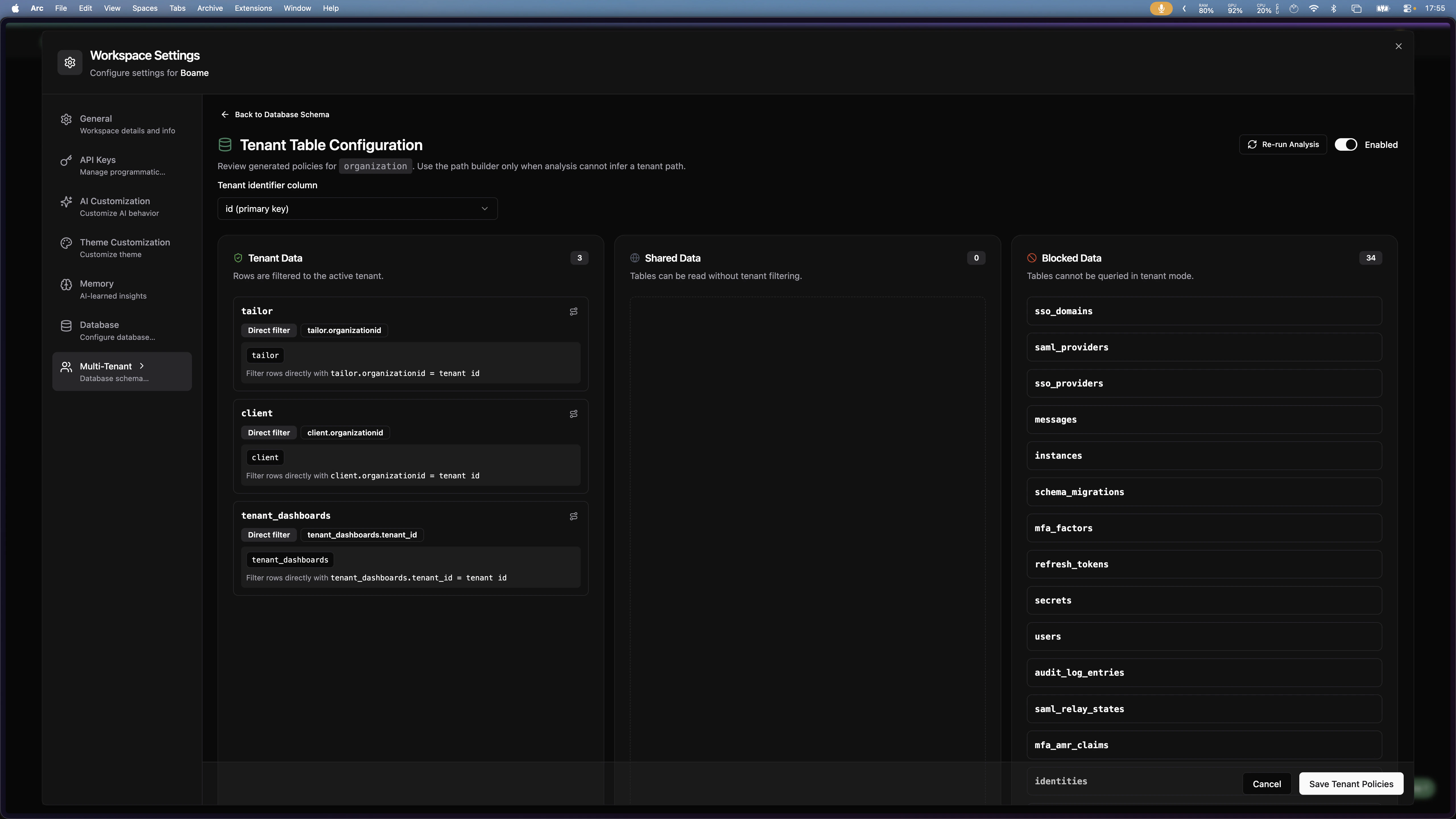
Task: Click the back arrow icon
Action: [x=225, y=115]
